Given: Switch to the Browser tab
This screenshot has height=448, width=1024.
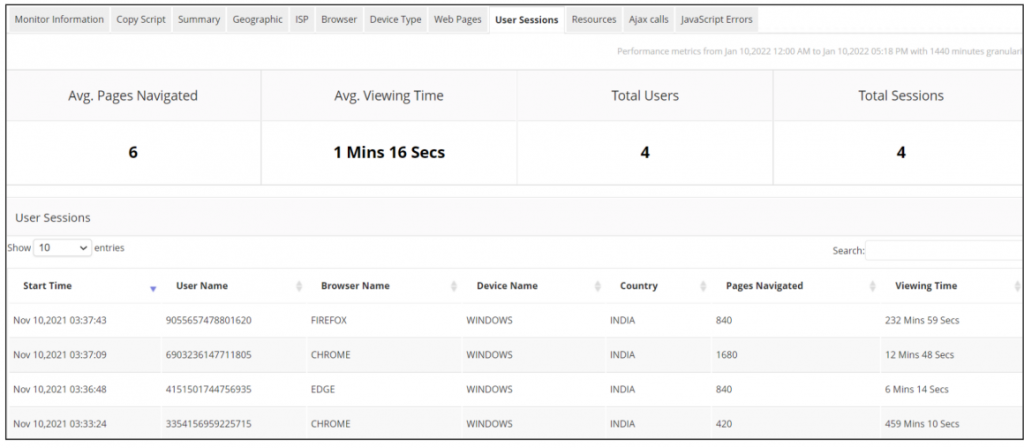Looking at the screenshot, I should (x=339, y=20).
